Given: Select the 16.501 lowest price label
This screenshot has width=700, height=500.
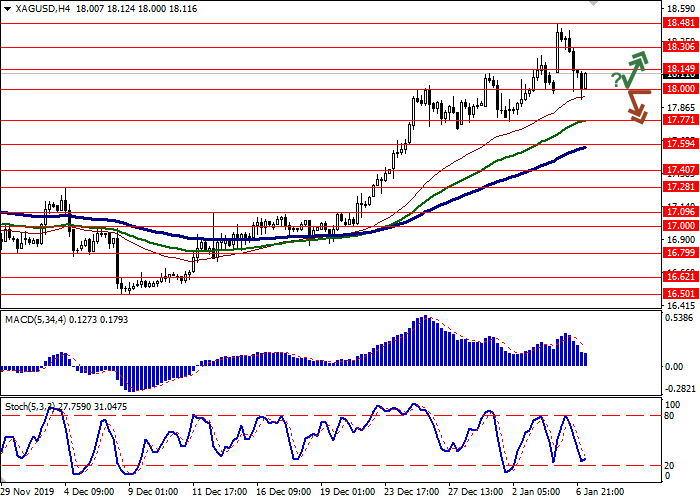Looking at the screenshot, I should click(679, 294).
